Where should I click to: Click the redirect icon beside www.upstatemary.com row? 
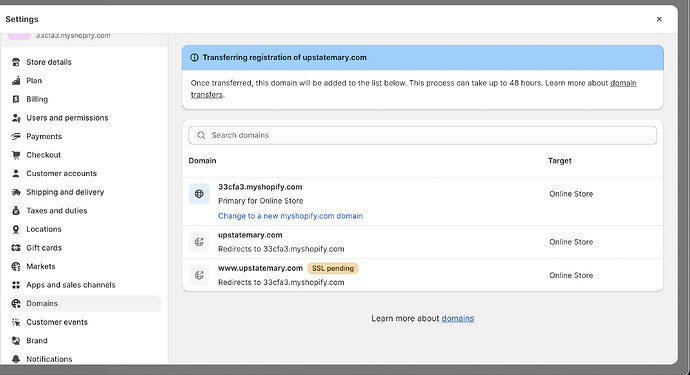coord(199,275)
